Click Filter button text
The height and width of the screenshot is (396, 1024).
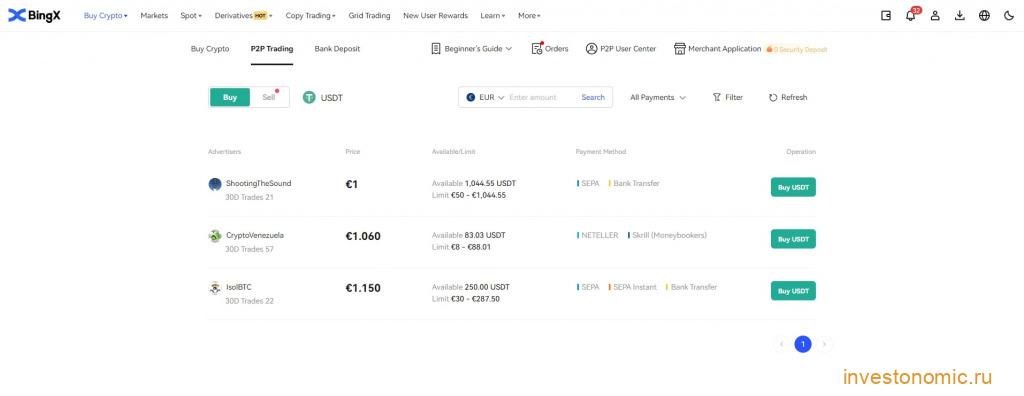734,97
